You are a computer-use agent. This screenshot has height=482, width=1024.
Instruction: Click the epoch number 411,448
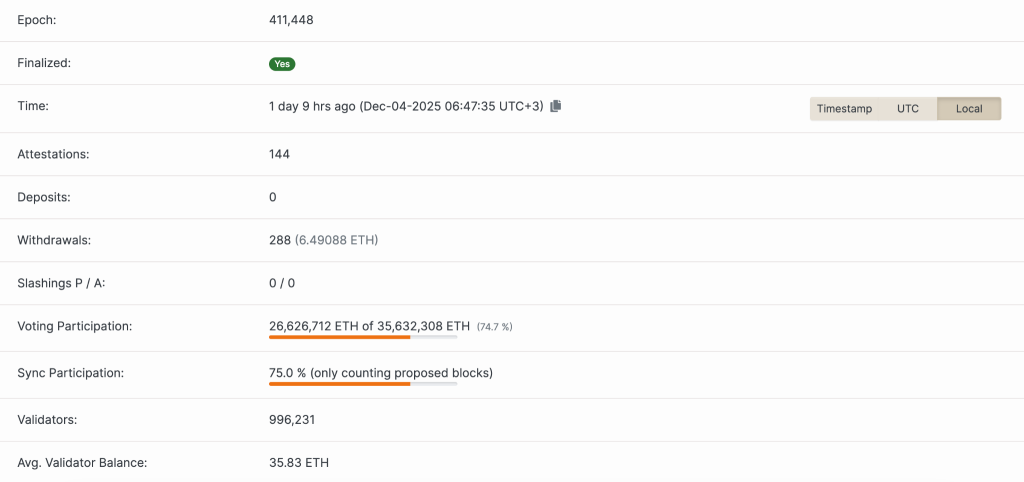(291, 20)
